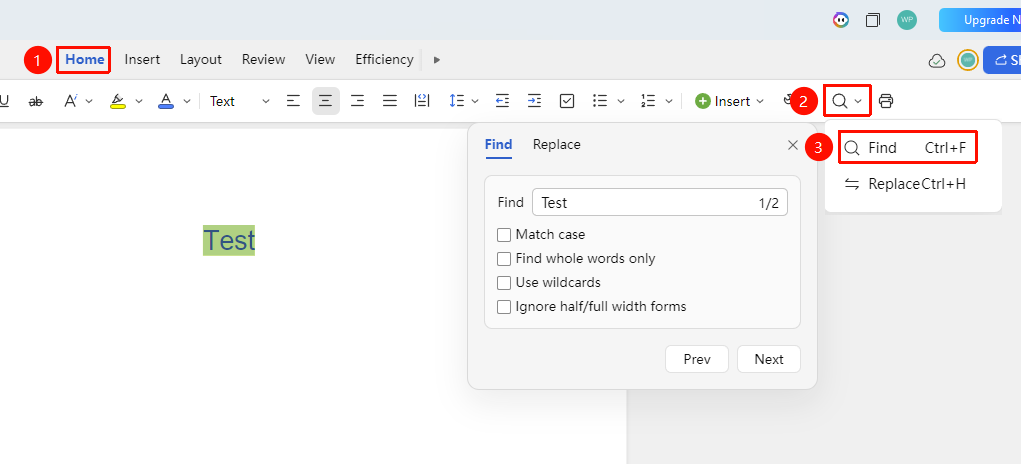Click the font size style icon
1021x464 pixels.
click(70, 101)
